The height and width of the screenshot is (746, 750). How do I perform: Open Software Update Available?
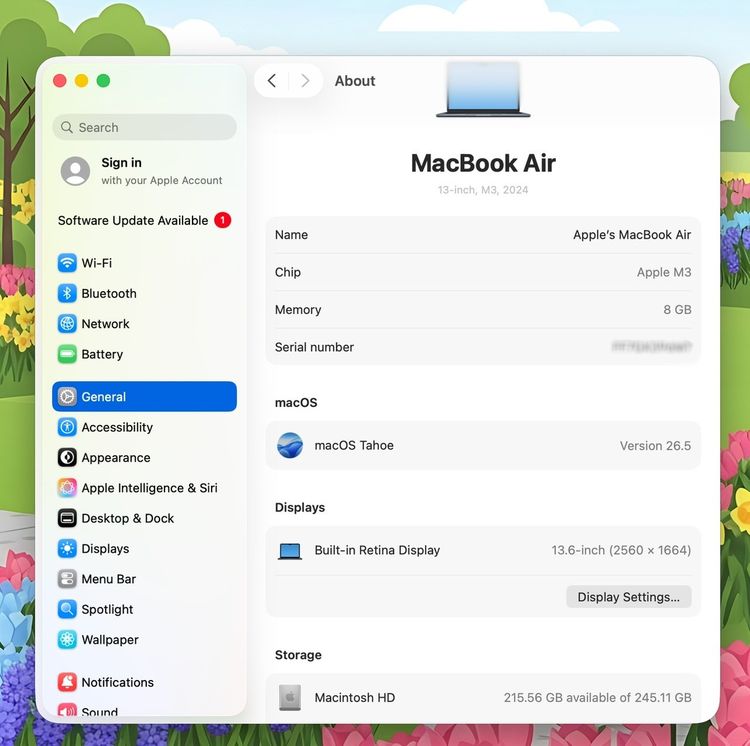point(144,220)
